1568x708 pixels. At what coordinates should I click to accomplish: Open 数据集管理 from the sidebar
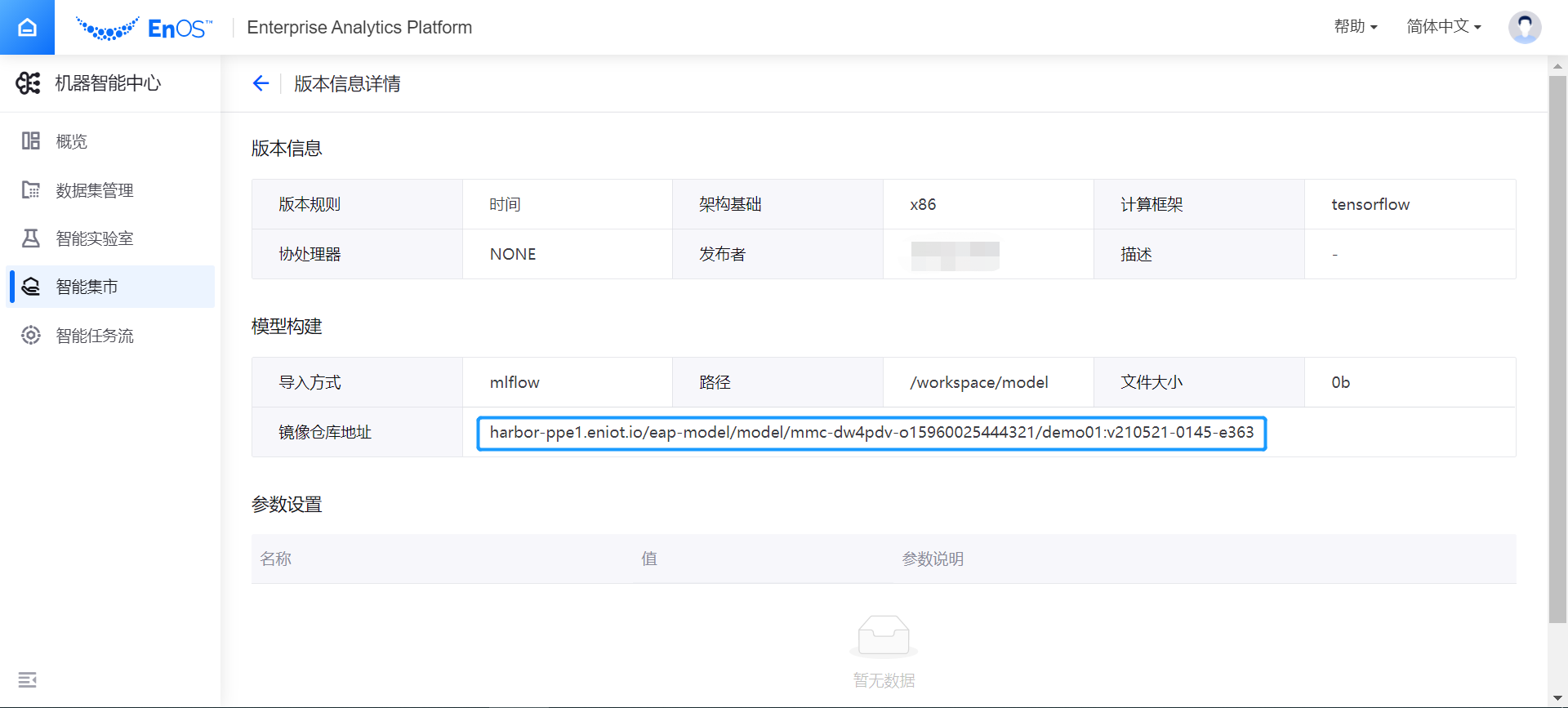click(95, 190)
